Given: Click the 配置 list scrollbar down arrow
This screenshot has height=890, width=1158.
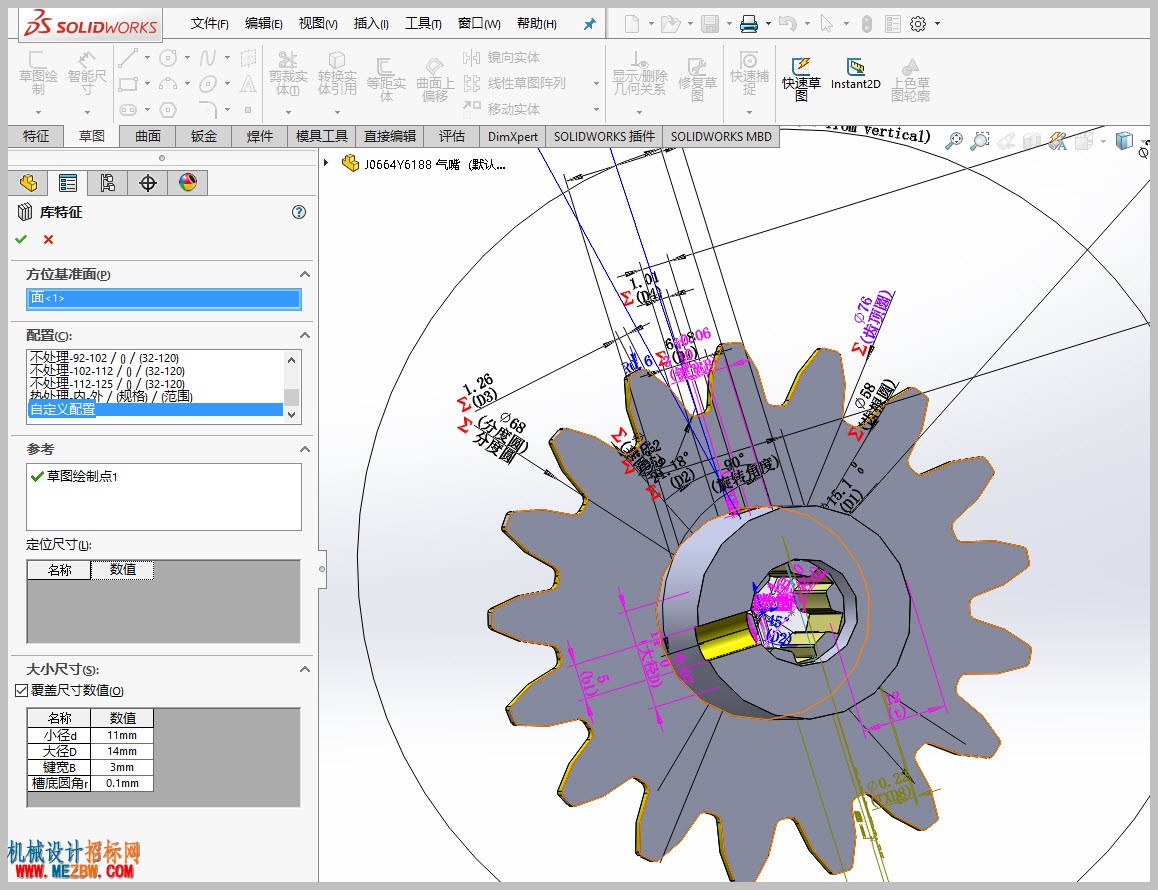Looking at the screenshot, I should click(292, 415).
